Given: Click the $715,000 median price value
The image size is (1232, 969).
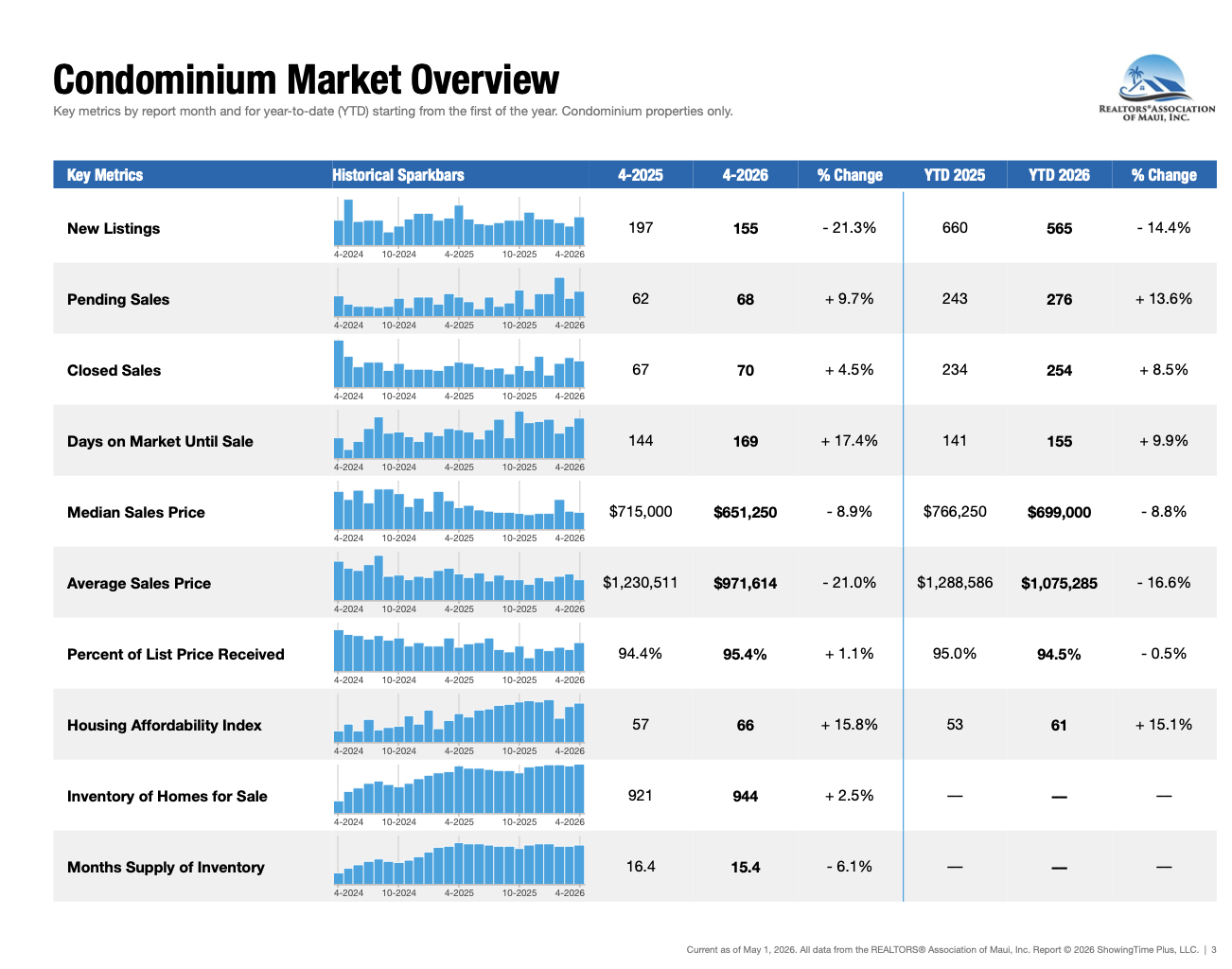Looking at the screenshot, I should [x=641, y=512].
